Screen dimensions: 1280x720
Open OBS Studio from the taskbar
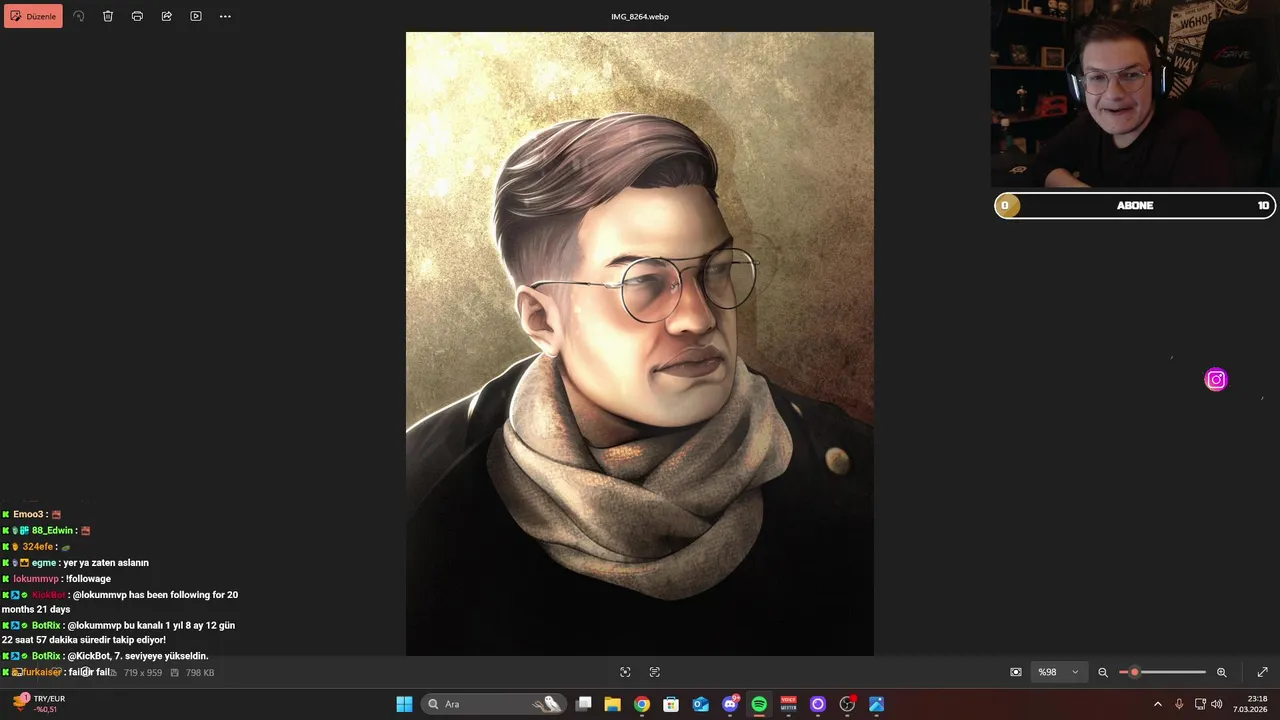[847, 704]
